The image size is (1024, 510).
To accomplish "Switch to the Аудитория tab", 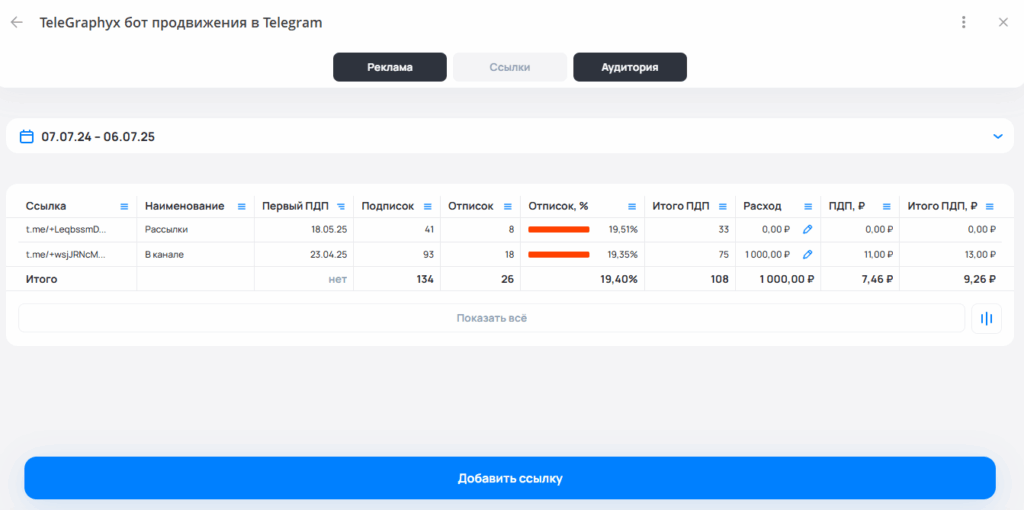I will pos(629,67).
